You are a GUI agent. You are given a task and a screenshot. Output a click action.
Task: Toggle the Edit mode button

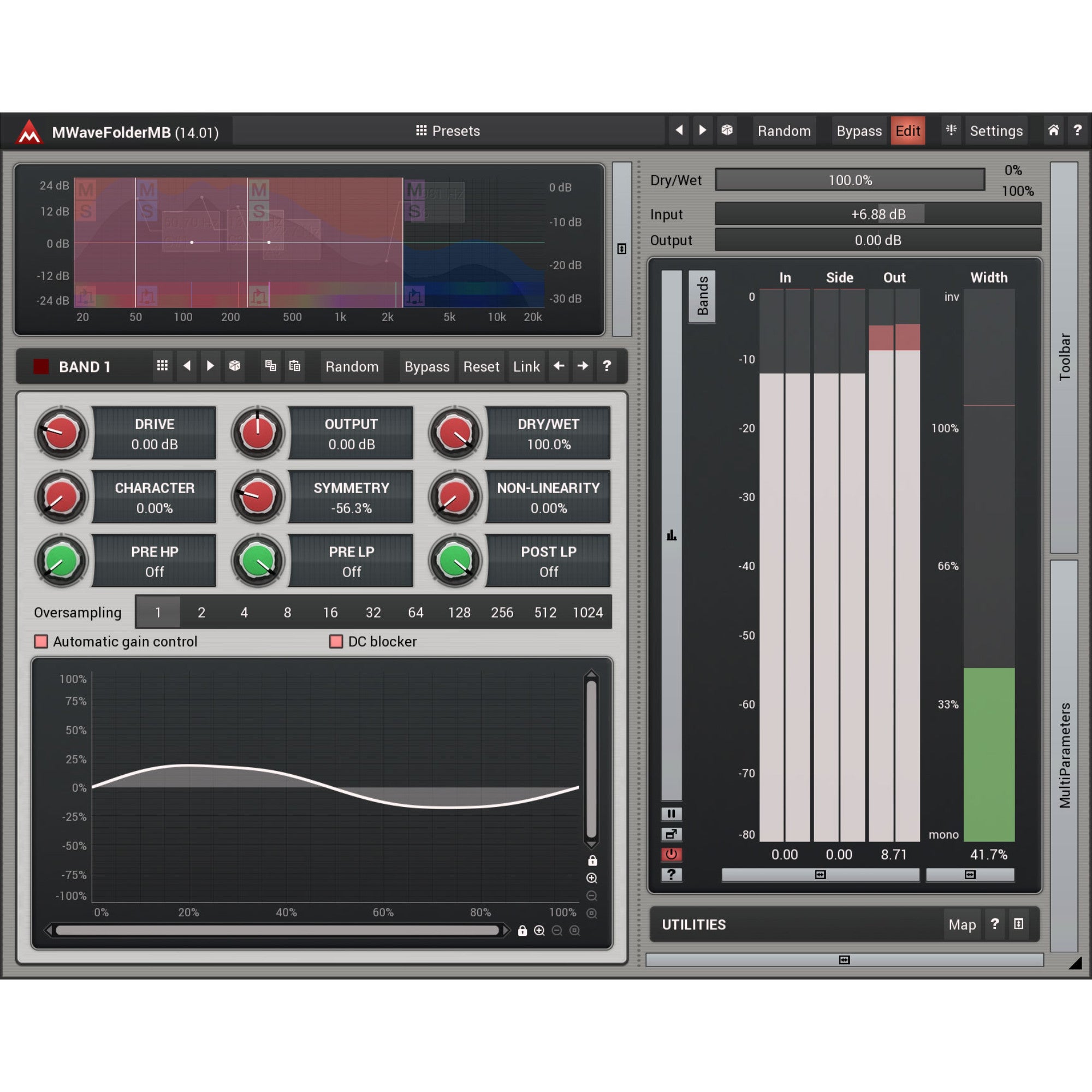tap(908, 131)
